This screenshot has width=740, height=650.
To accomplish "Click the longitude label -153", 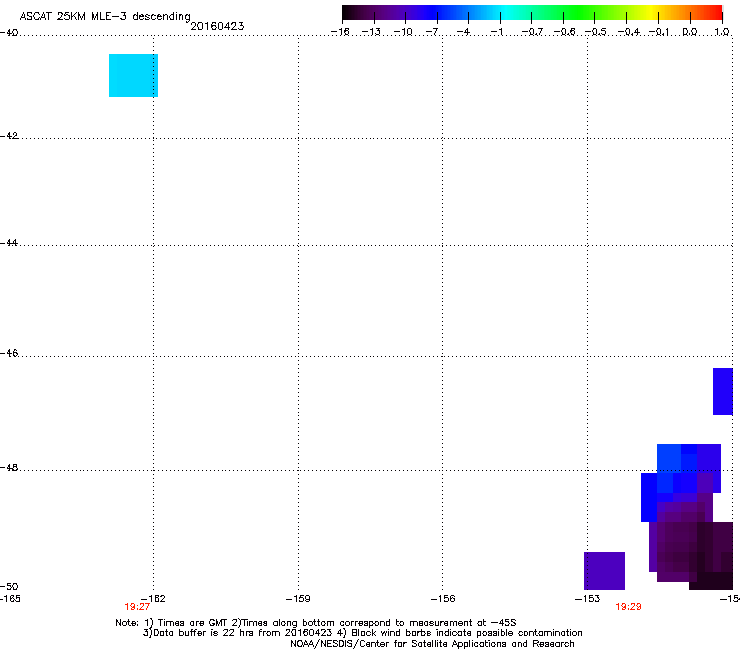I will coord(588,599).
